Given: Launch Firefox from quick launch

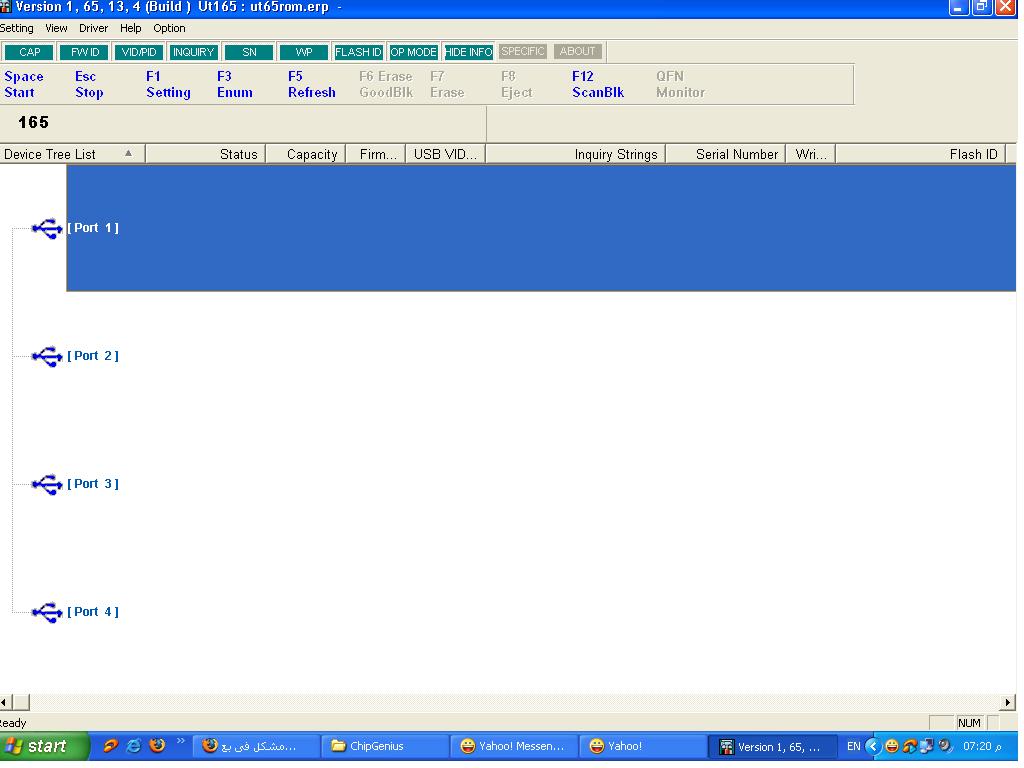Looking at the screenshot, I should point(157,746).
